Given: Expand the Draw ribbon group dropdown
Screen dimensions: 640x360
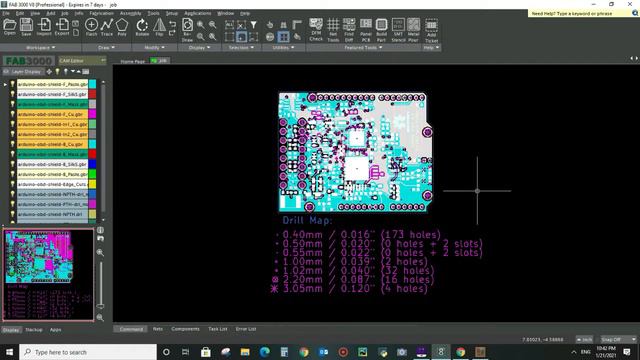Looking at the screenshot, I should point(106,48).
